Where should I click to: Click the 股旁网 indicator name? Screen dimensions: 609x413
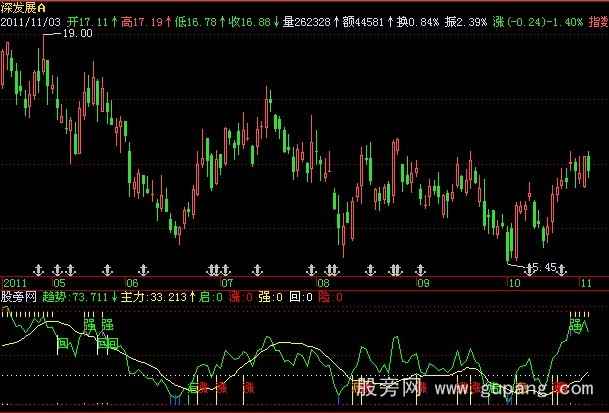coord(18,298)
